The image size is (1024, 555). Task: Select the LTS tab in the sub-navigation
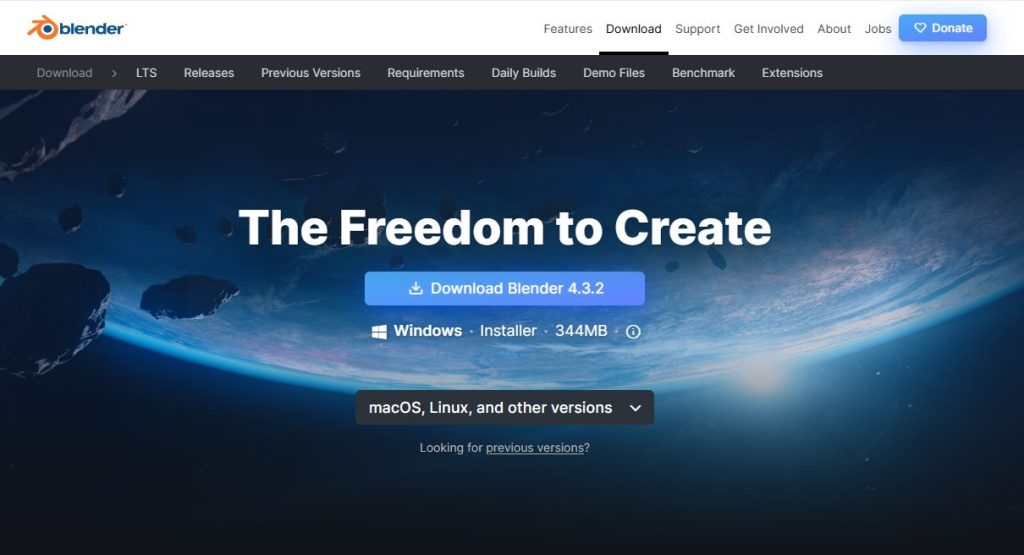146,73
